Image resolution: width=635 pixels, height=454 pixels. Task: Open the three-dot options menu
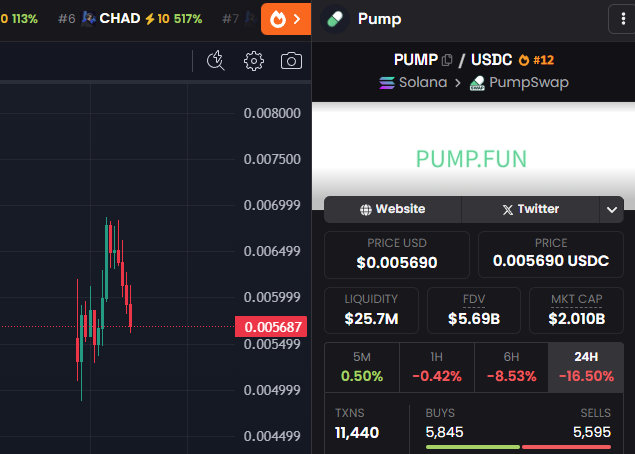pos(623,19)
